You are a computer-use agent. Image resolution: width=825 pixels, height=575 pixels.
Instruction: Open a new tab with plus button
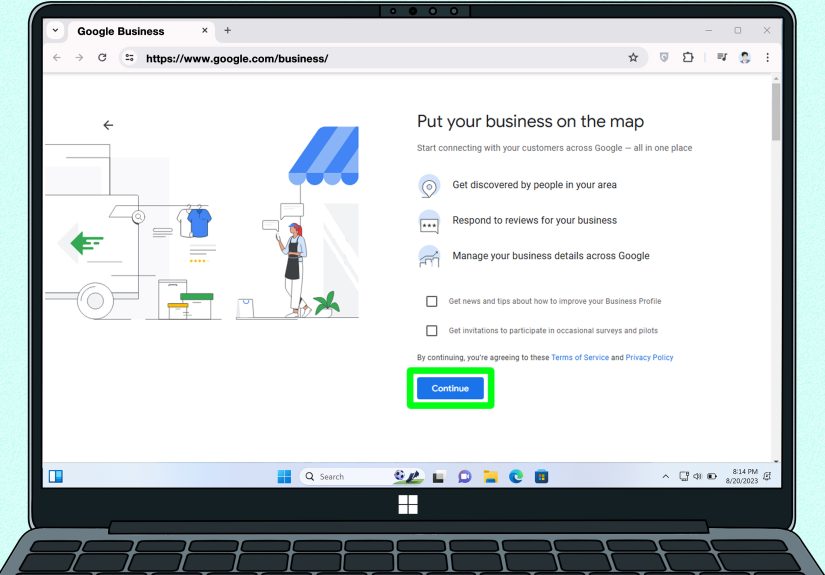tap(227, 31)
